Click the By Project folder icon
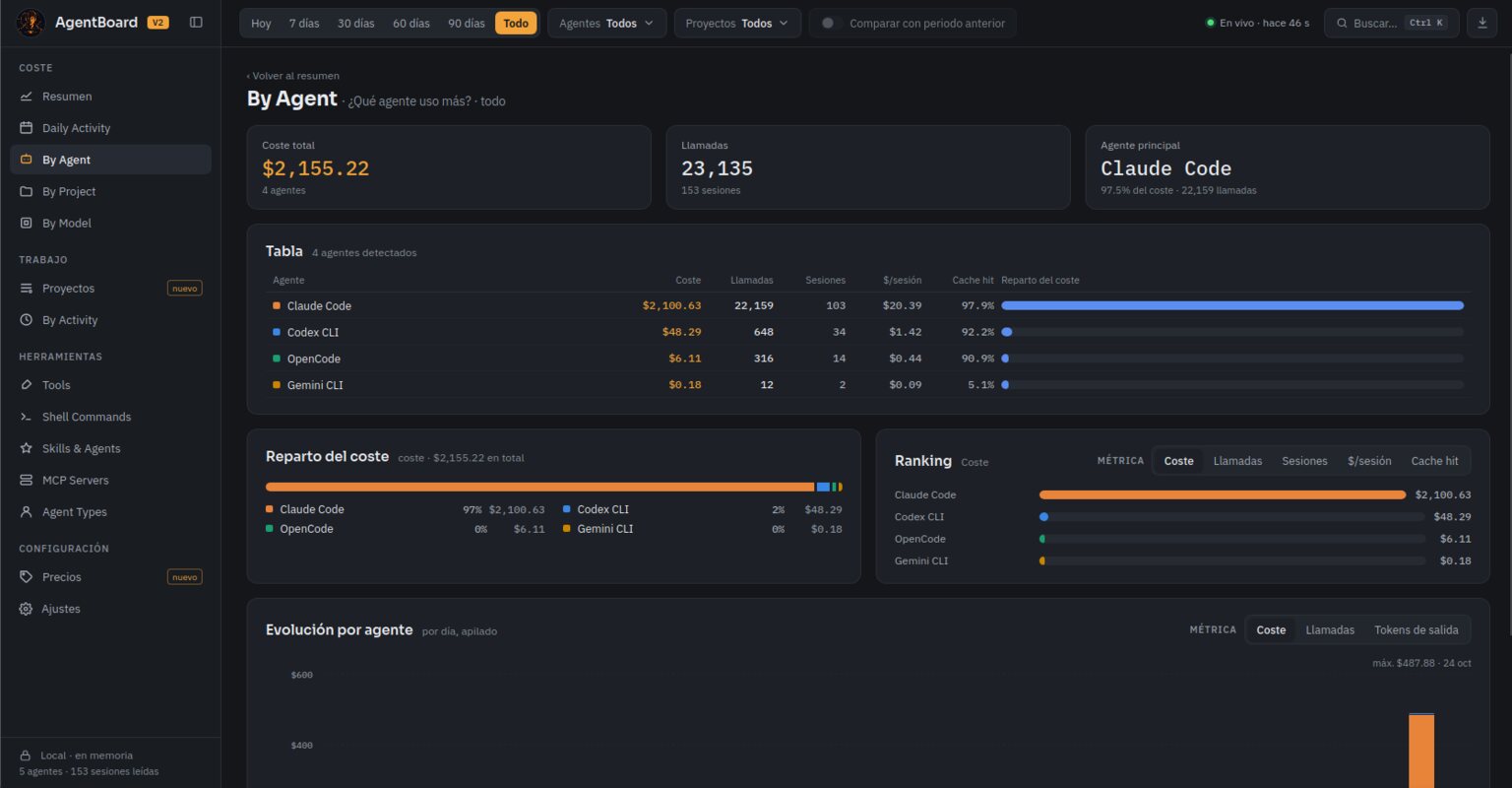Screen dimensions: 1512x788 tap(27, 191)
